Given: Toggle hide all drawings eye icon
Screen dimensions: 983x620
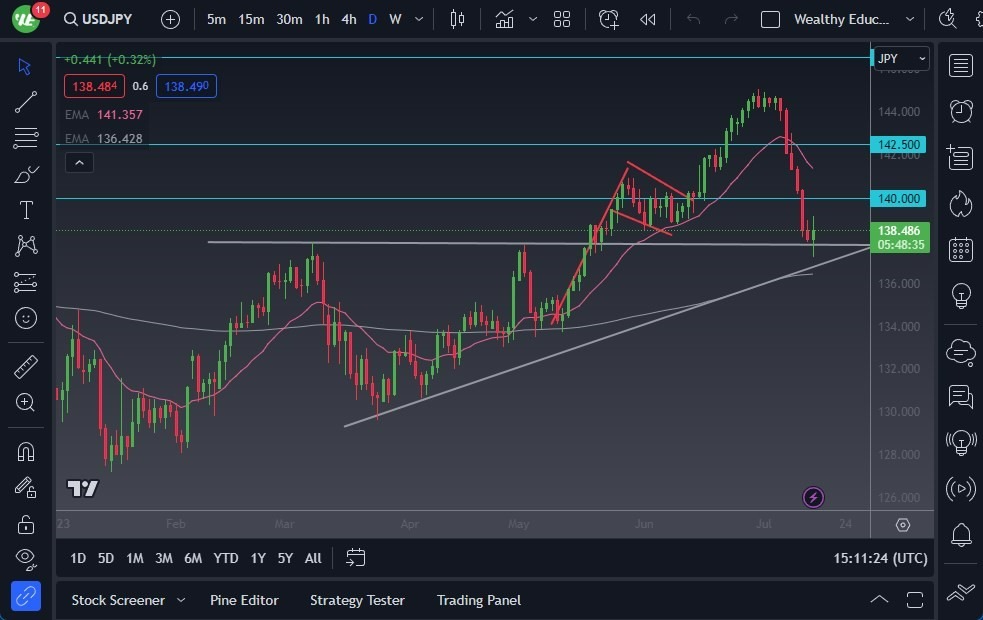Looking at the screenshot, I should pyautogui.click(x=26, y=558).
